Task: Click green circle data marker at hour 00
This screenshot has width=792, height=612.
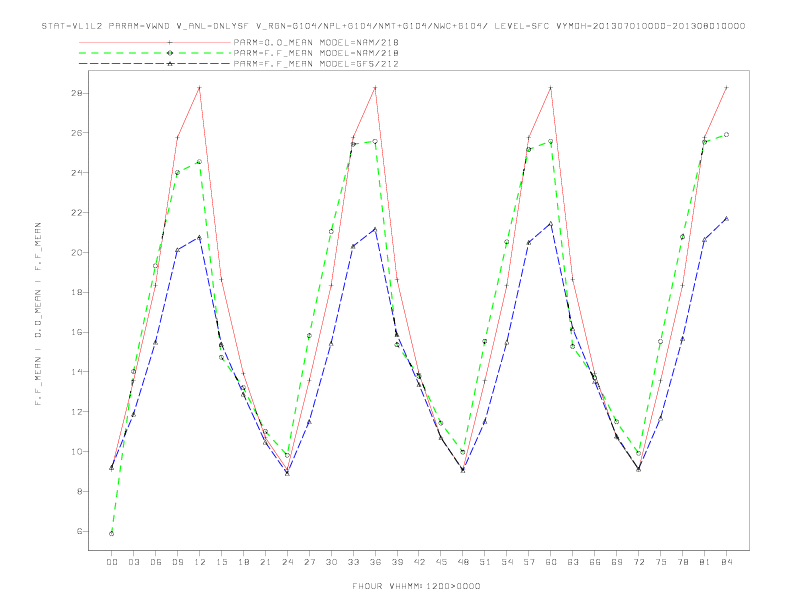Action: coord(112,534)
